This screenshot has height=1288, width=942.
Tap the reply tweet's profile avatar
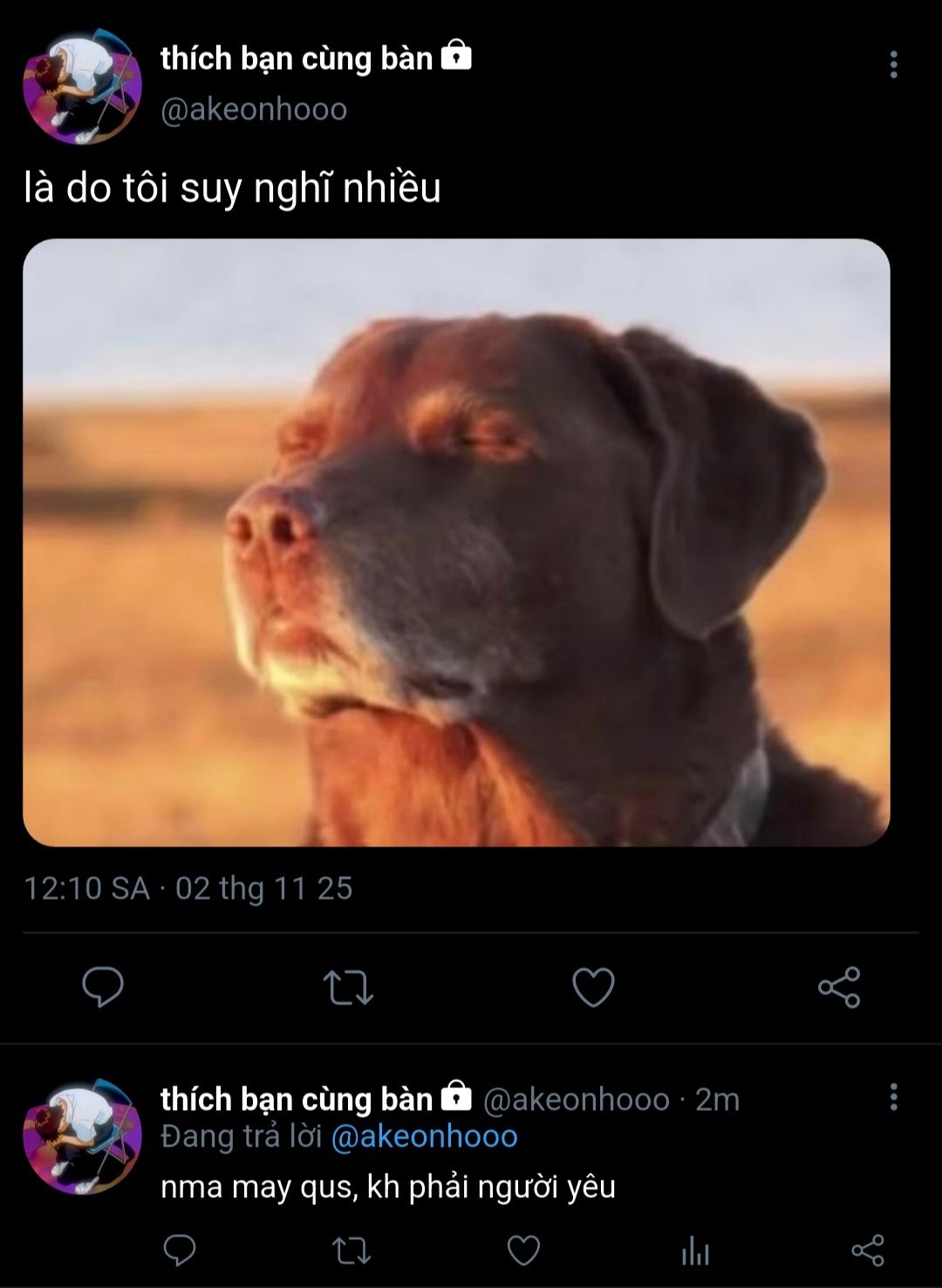tap(82, 1136)
